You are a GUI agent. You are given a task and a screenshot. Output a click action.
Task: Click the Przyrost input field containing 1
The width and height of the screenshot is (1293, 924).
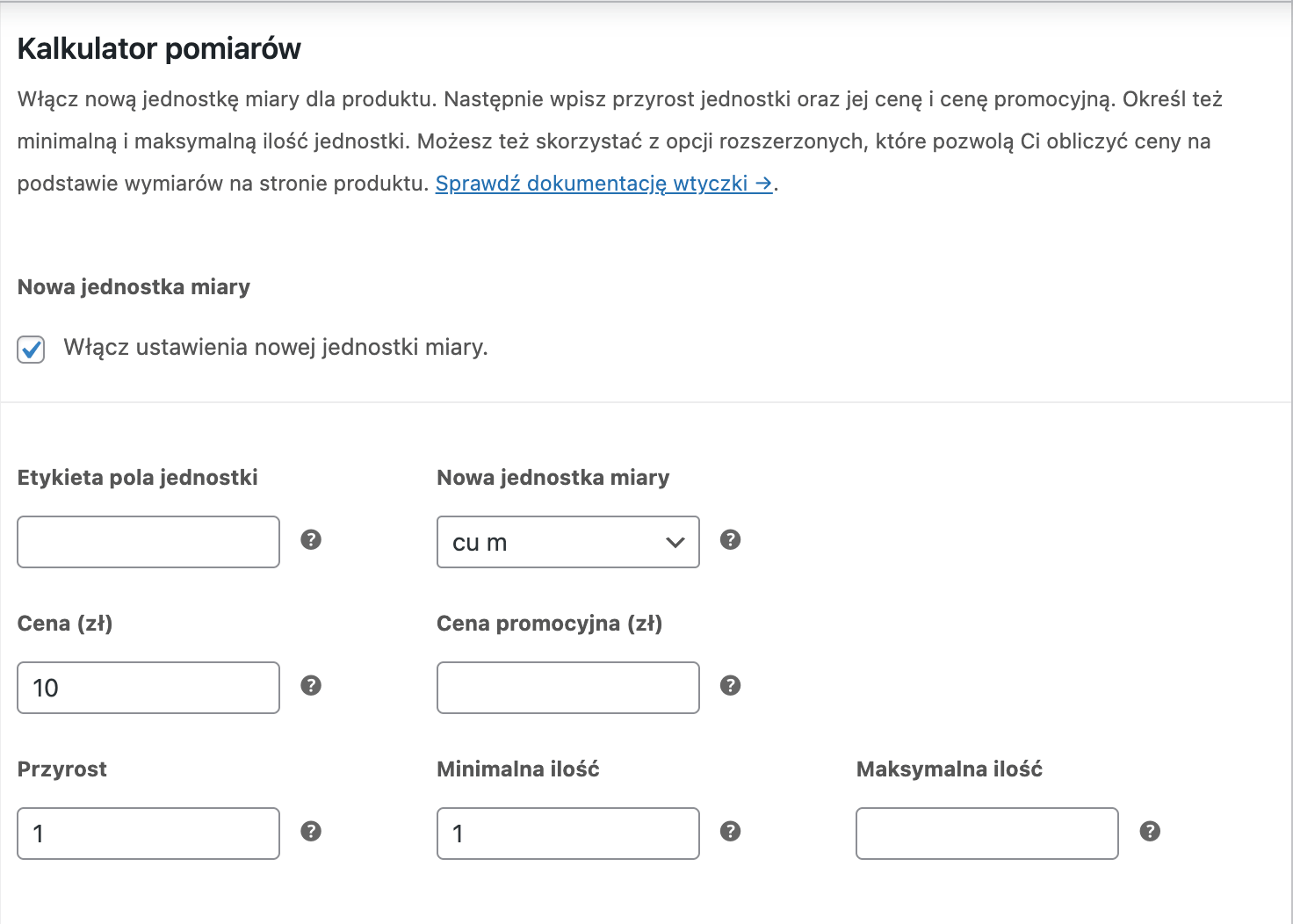pyautogui.click(x=148, y=834)
